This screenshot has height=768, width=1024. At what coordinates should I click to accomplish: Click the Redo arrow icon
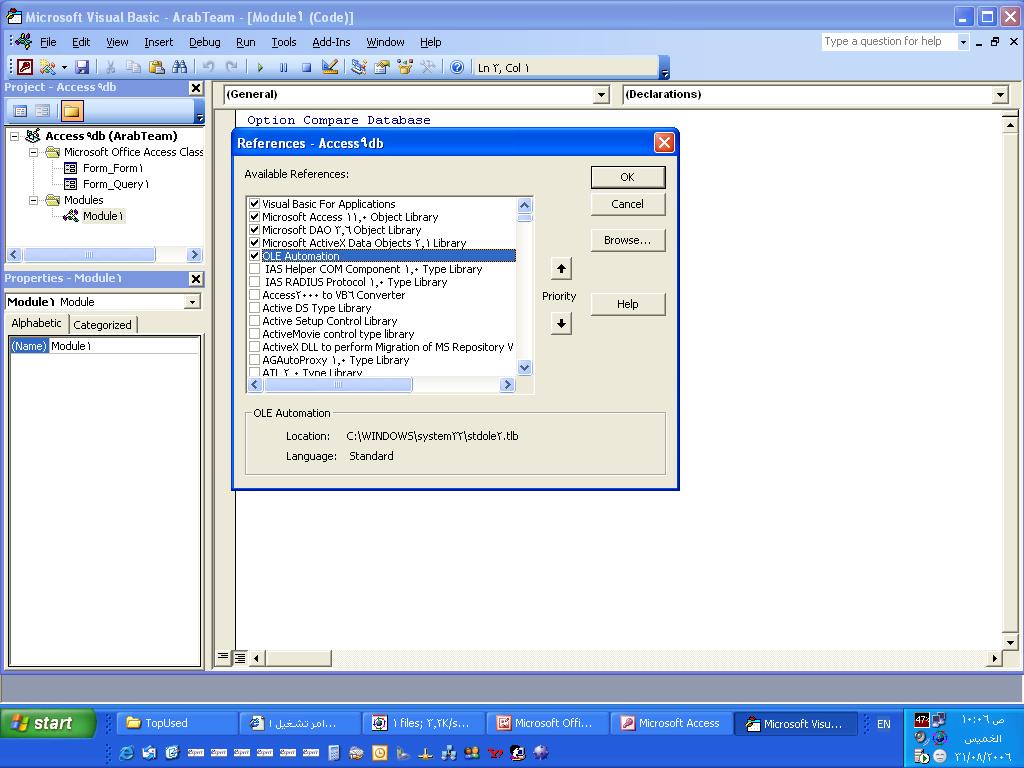pos(231,67)
